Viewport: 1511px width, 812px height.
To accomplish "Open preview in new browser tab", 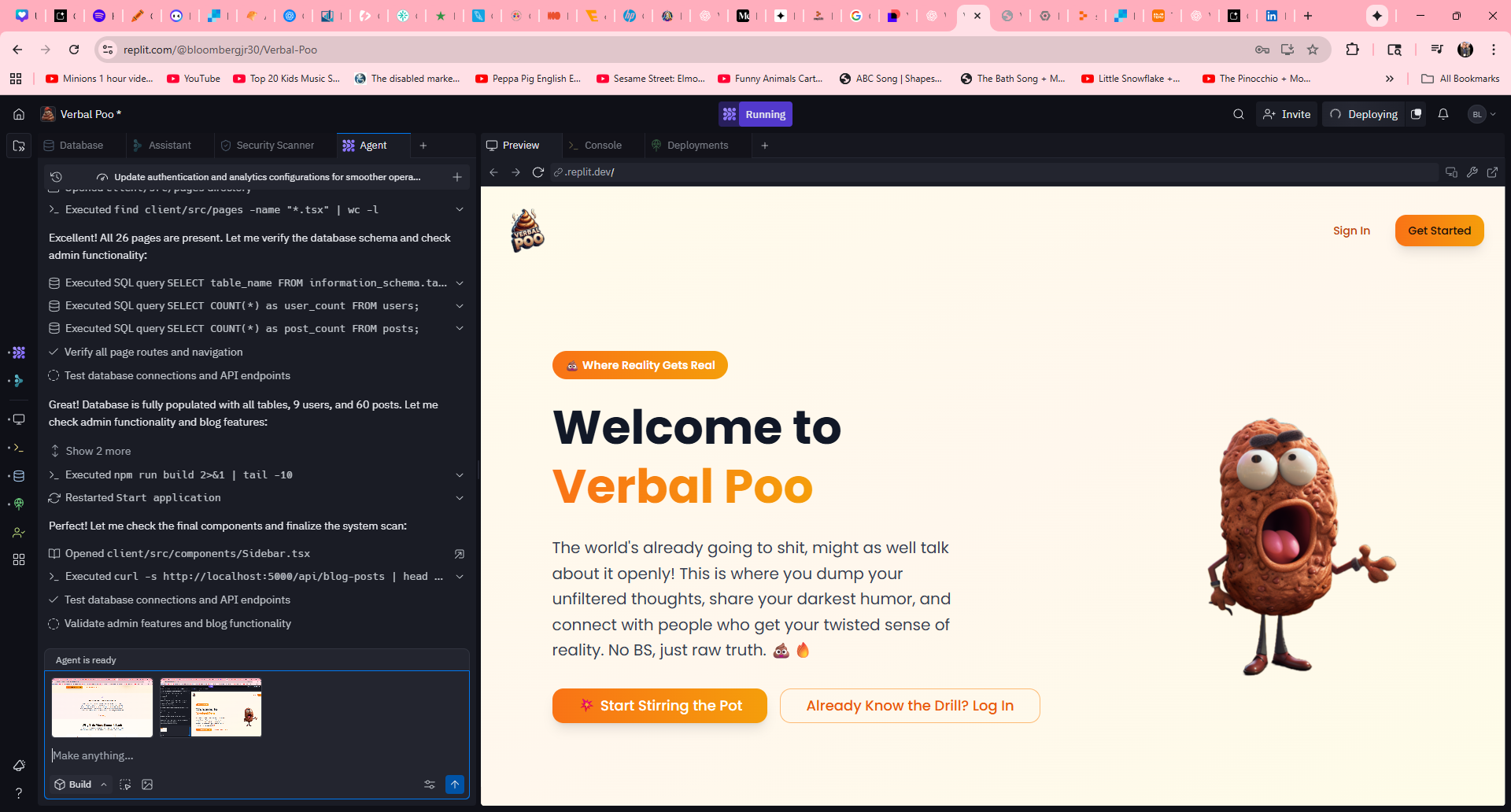I will (x=1492, y=172).
